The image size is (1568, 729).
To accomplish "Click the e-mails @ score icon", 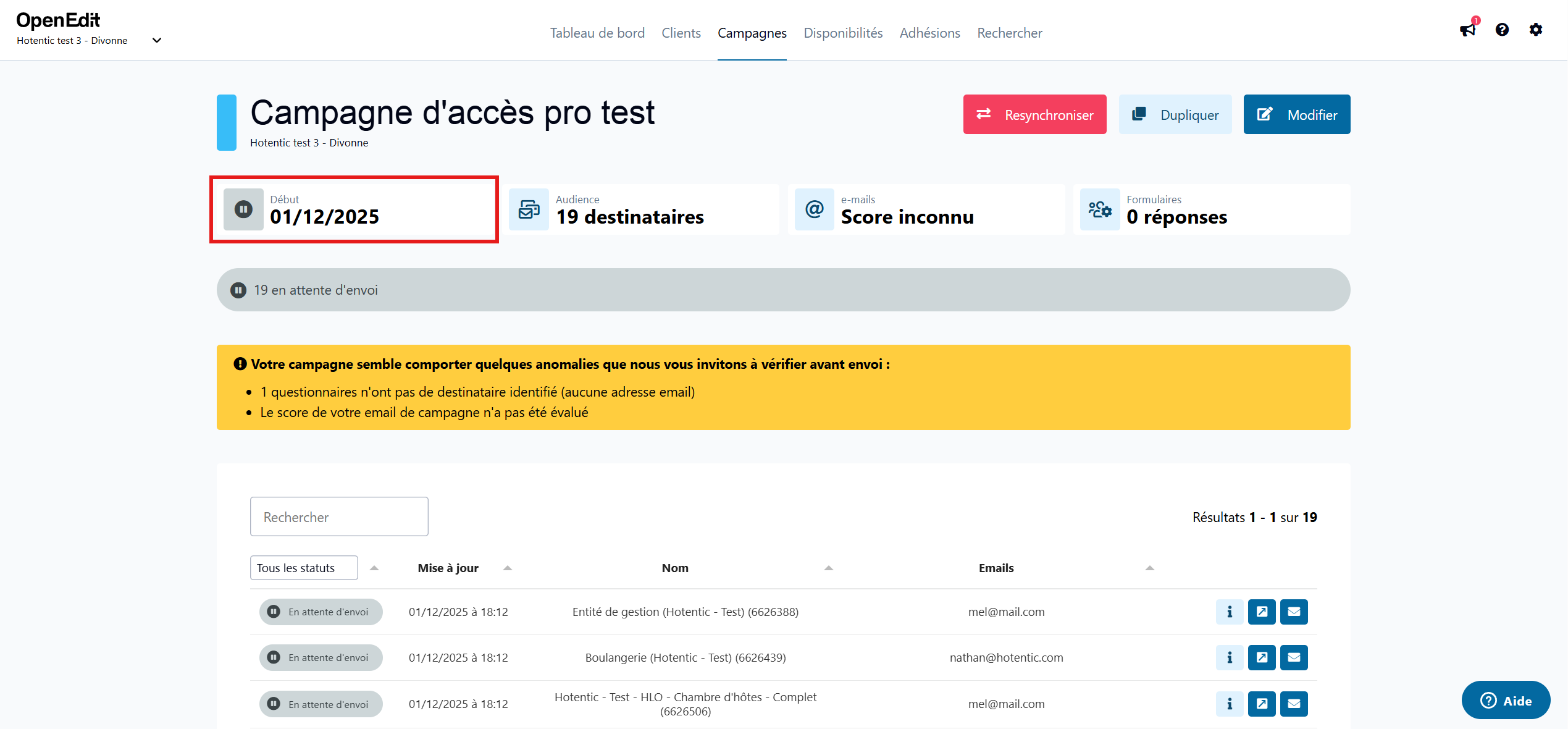I will (x=815, y=209).
